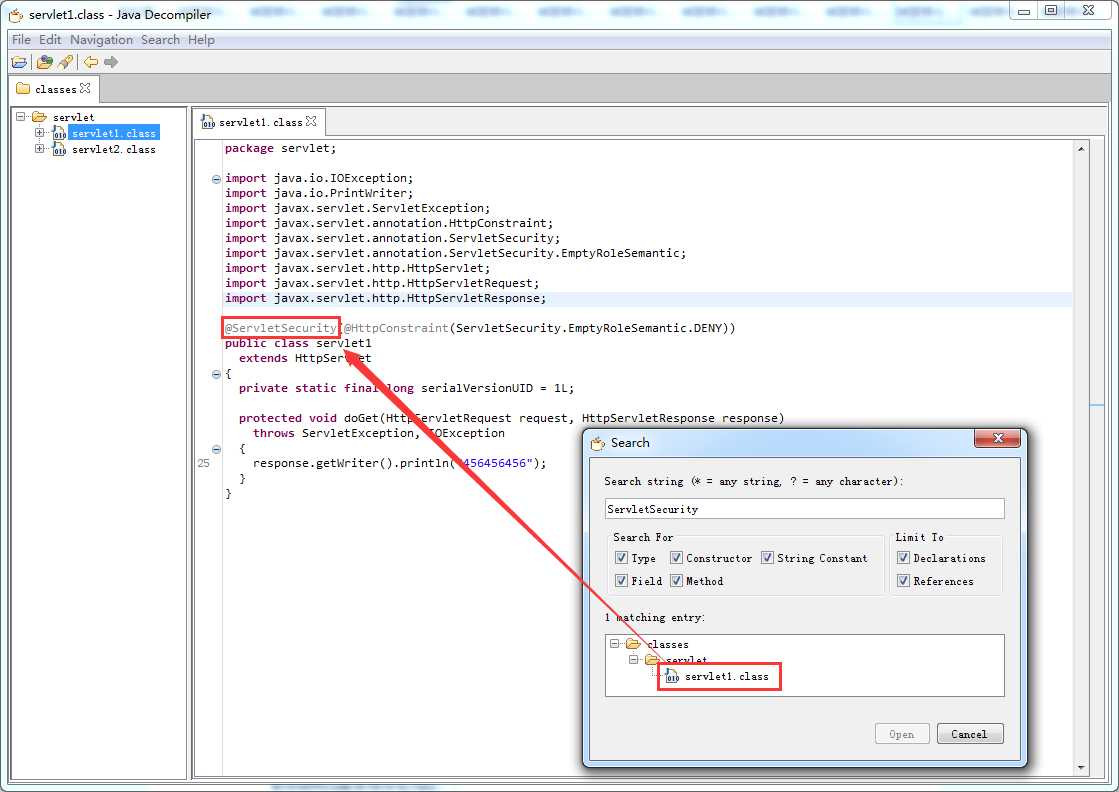
Task: Expand servlet1.class tree node
Action: (x=39, y=133)
